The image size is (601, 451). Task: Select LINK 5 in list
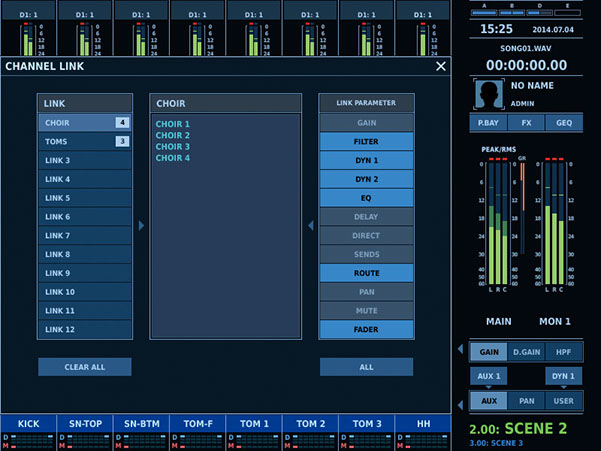tap(85, 198)
